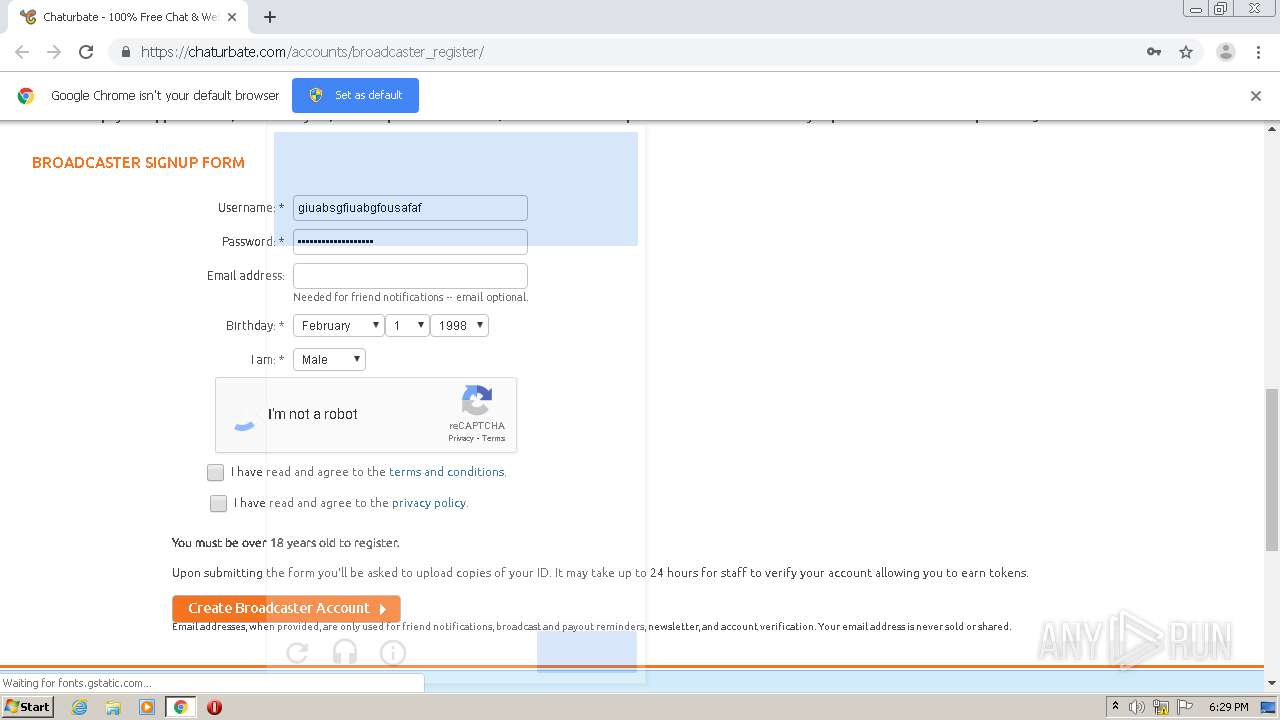The image size is (1280, 720).
Task: Dismiss the default browser notification bar
Action: coord(1256,96)
